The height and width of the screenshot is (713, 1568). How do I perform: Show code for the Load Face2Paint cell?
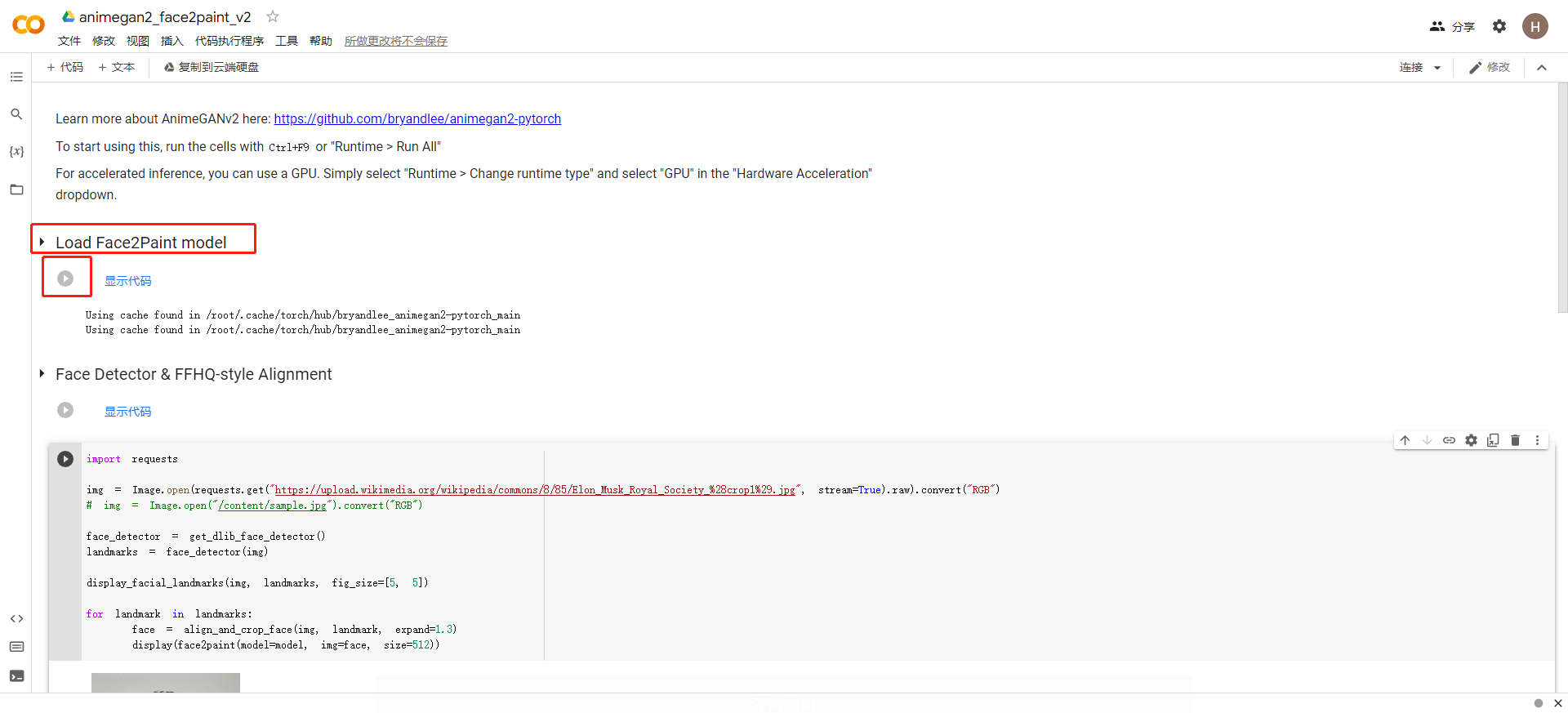(127, 281)
